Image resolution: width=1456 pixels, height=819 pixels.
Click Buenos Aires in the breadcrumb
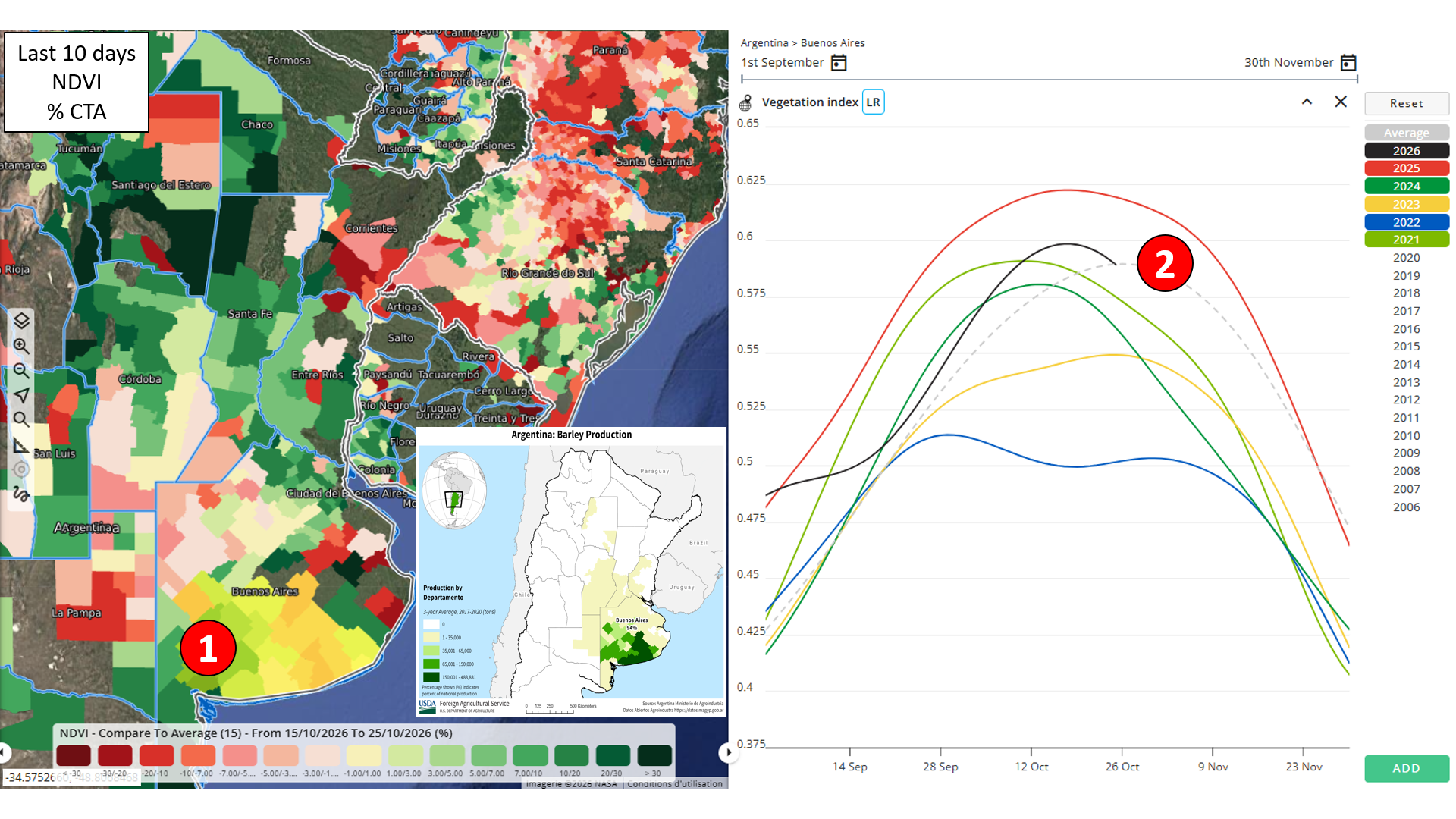(x=833, y=43)
